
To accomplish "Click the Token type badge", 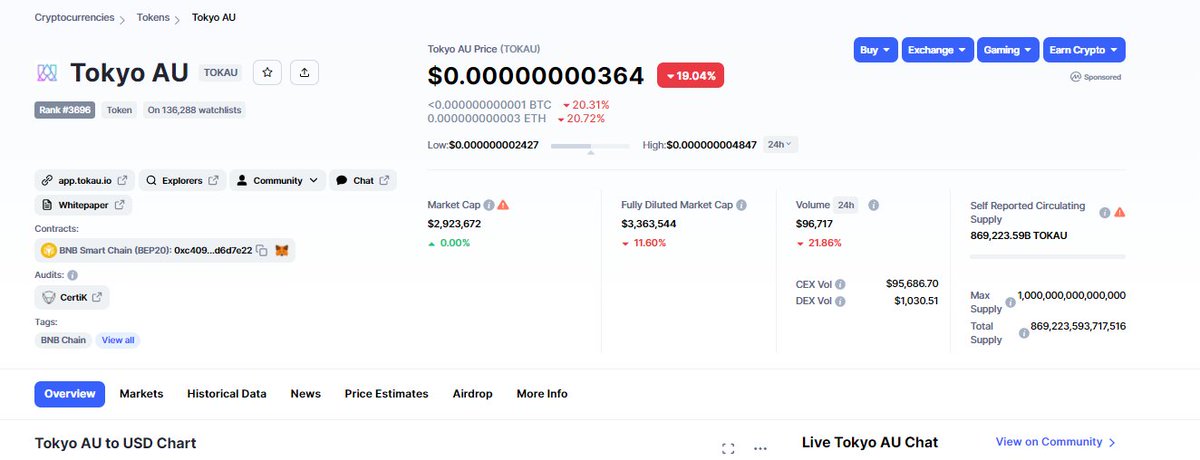I will (x=119, y=110).
